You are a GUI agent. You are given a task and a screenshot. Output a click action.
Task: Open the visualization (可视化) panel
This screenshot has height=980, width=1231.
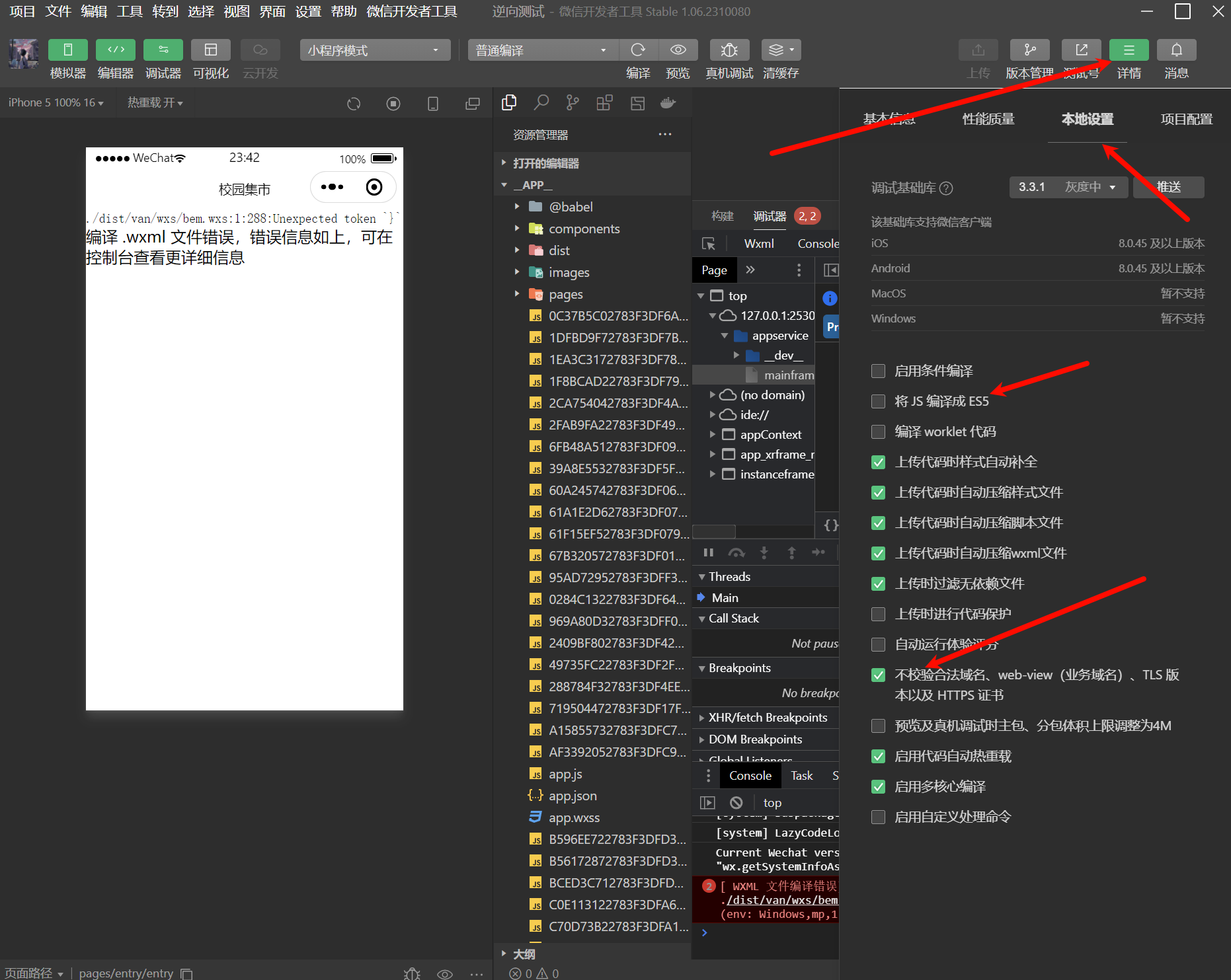click(211, 50)
